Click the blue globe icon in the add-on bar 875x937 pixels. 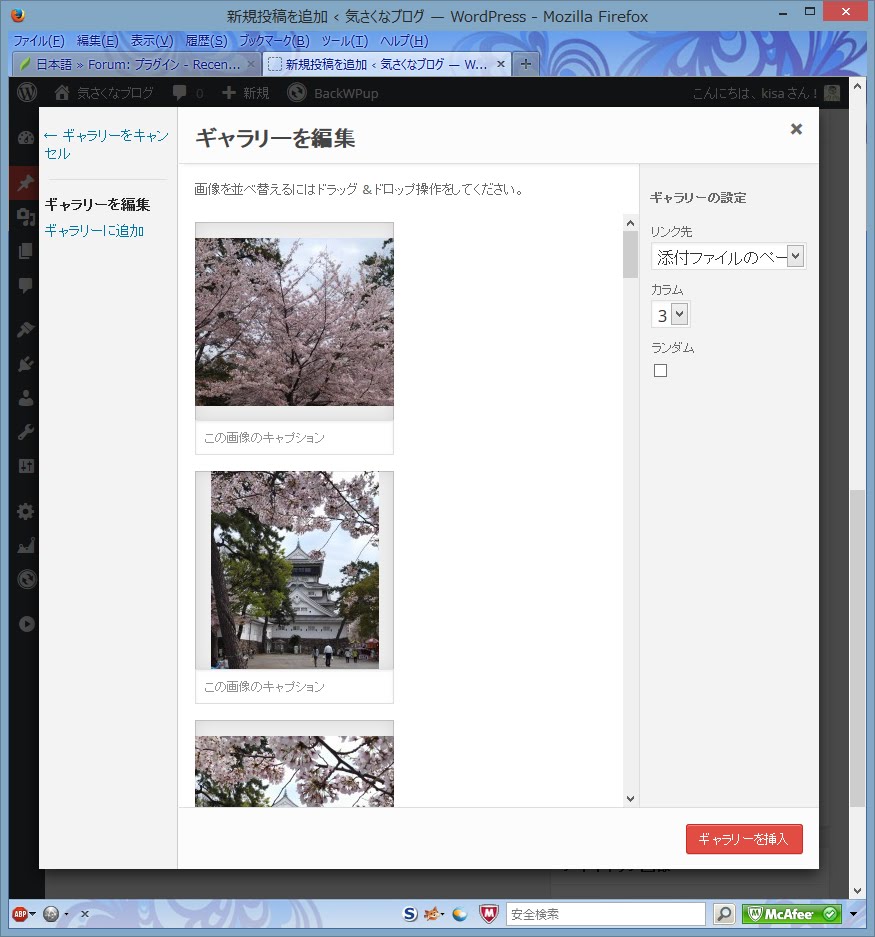[x=460, y=914]
